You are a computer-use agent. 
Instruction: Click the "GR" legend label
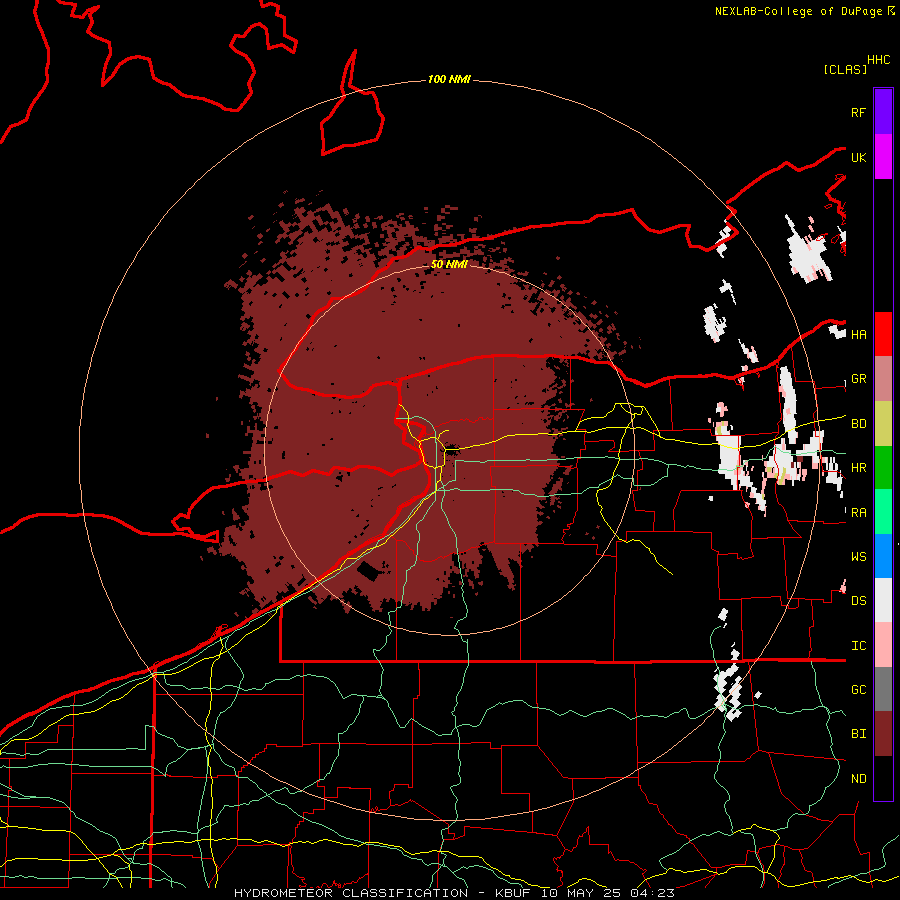(x=858, y=379)
